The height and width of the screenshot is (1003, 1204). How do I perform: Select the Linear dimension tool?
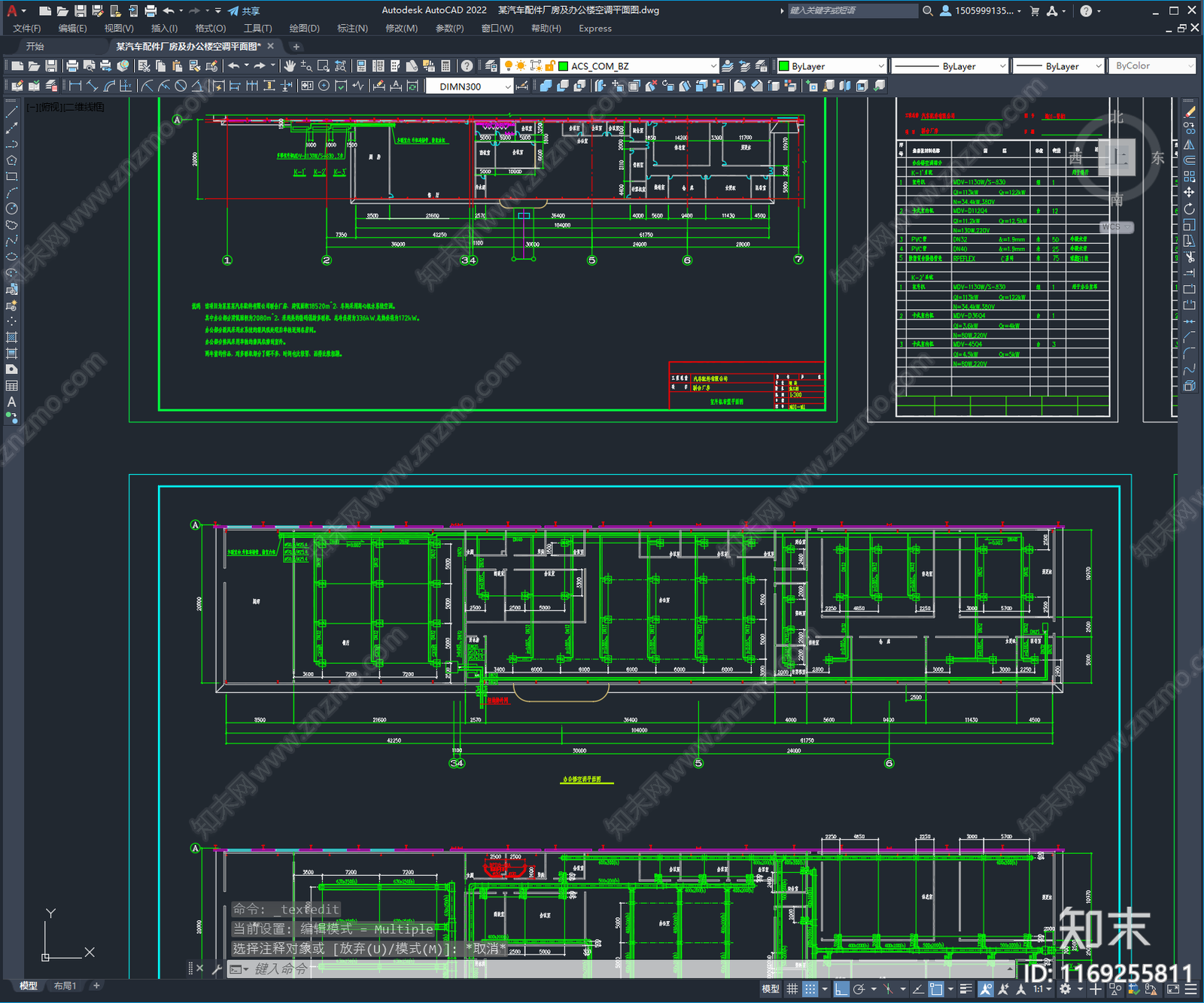point(75,86)
